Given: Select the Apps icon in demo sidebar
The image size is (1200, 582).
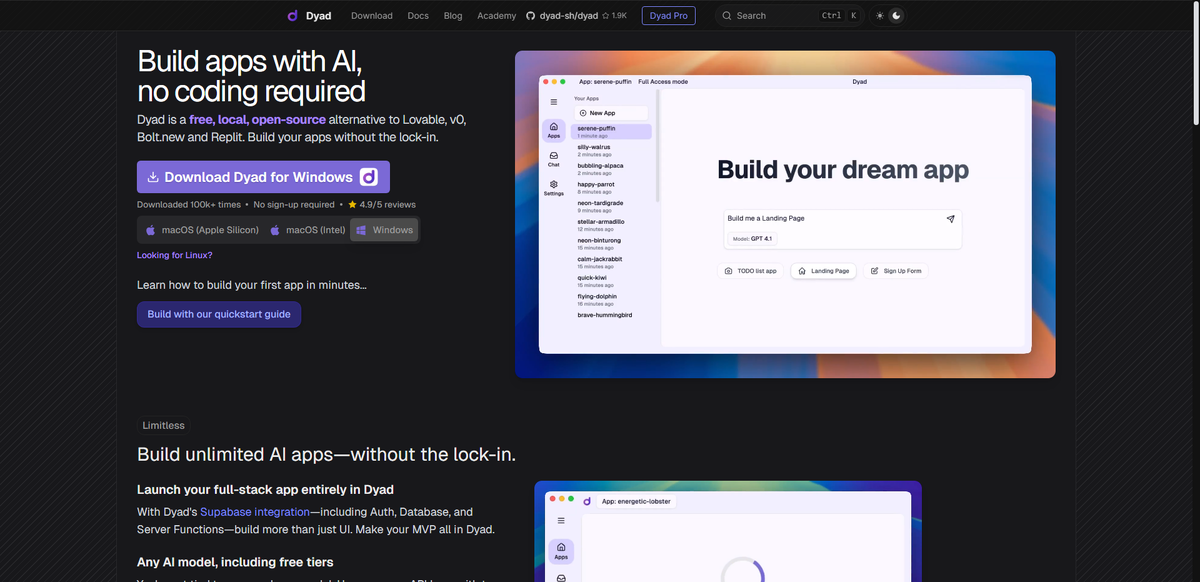Looking at the screenshot, I should click(x=553, y=130).
